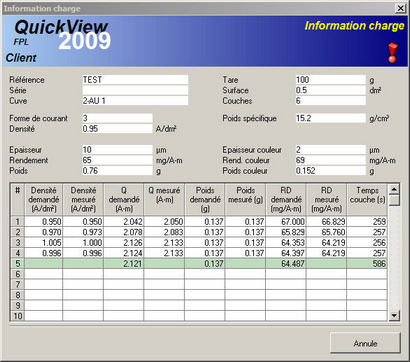Select row header number 7

(18, 284)
